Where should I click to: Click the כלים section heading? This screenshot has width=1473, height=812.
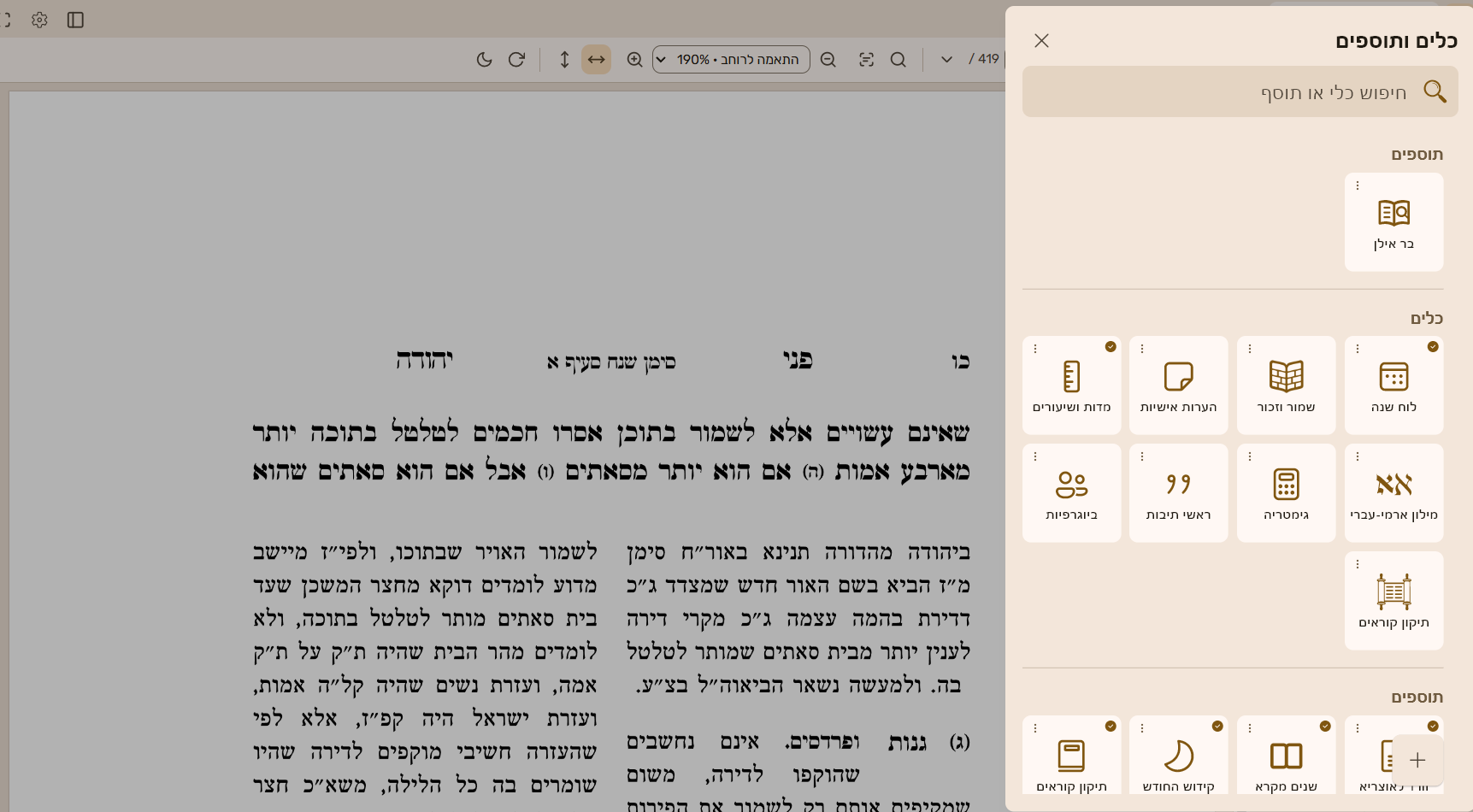click(1426, 318)
